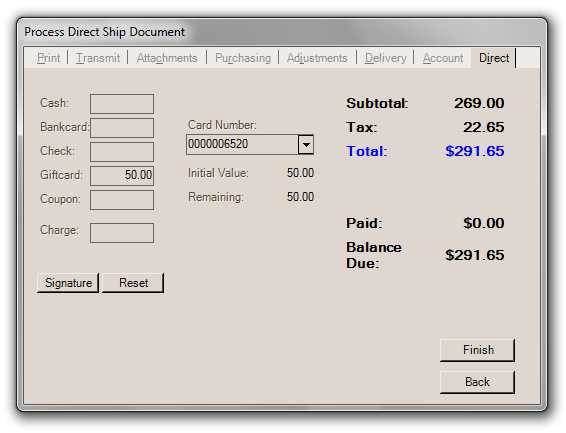The height and width of the screenshot is (433, 566).
Task: Click the Coupon amount field
Action: pos(122,200)
